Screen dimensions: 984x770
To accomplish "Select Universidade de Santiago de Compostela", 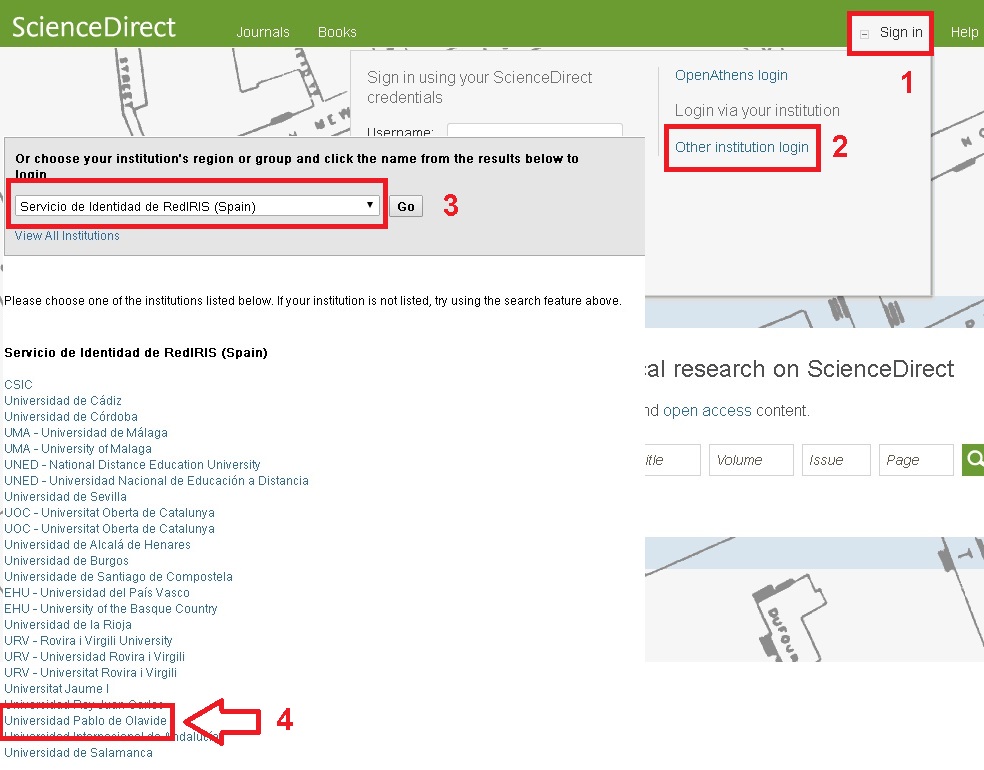I will coord(119,577).
